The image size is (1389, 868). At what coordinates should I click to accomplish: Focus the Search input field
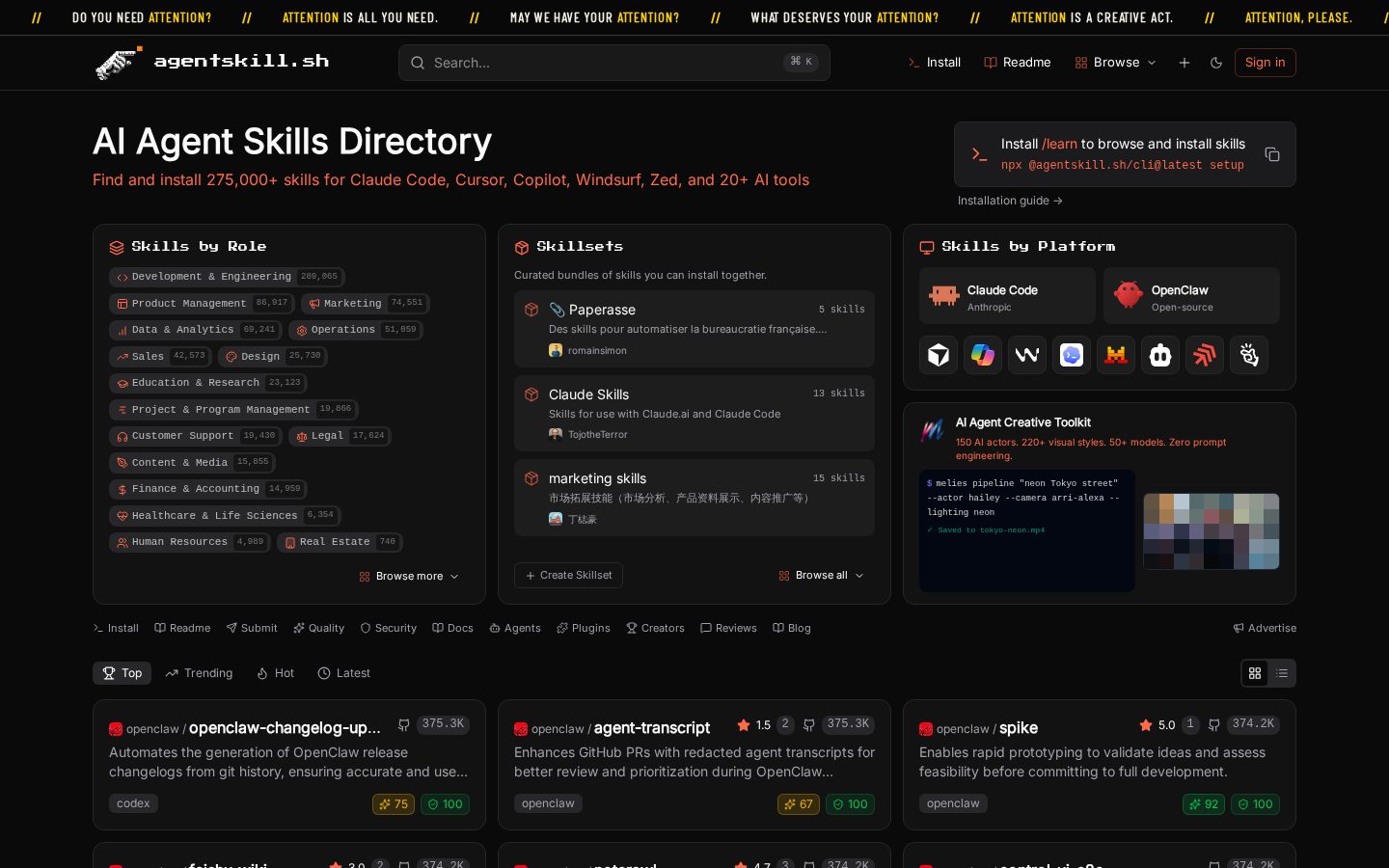coord(614,63)
